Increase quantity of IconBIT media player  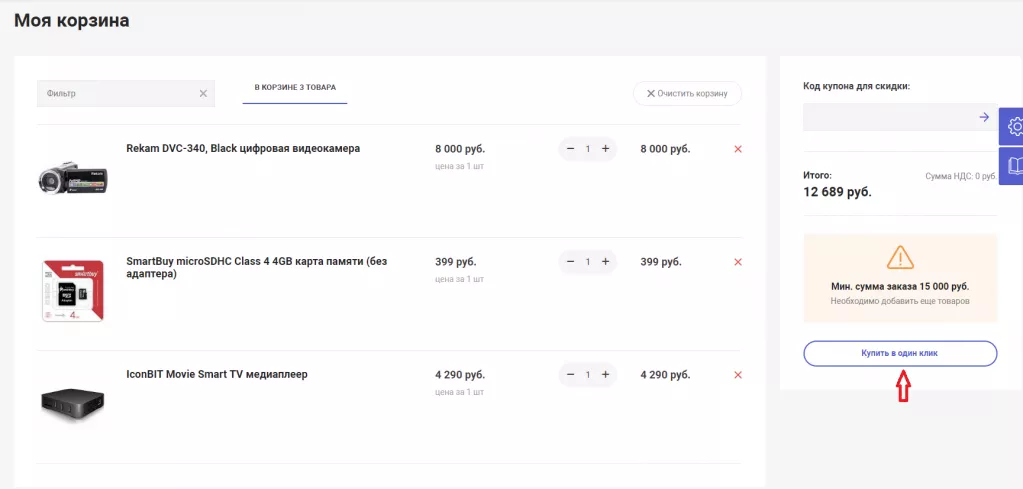pos(605,375)
